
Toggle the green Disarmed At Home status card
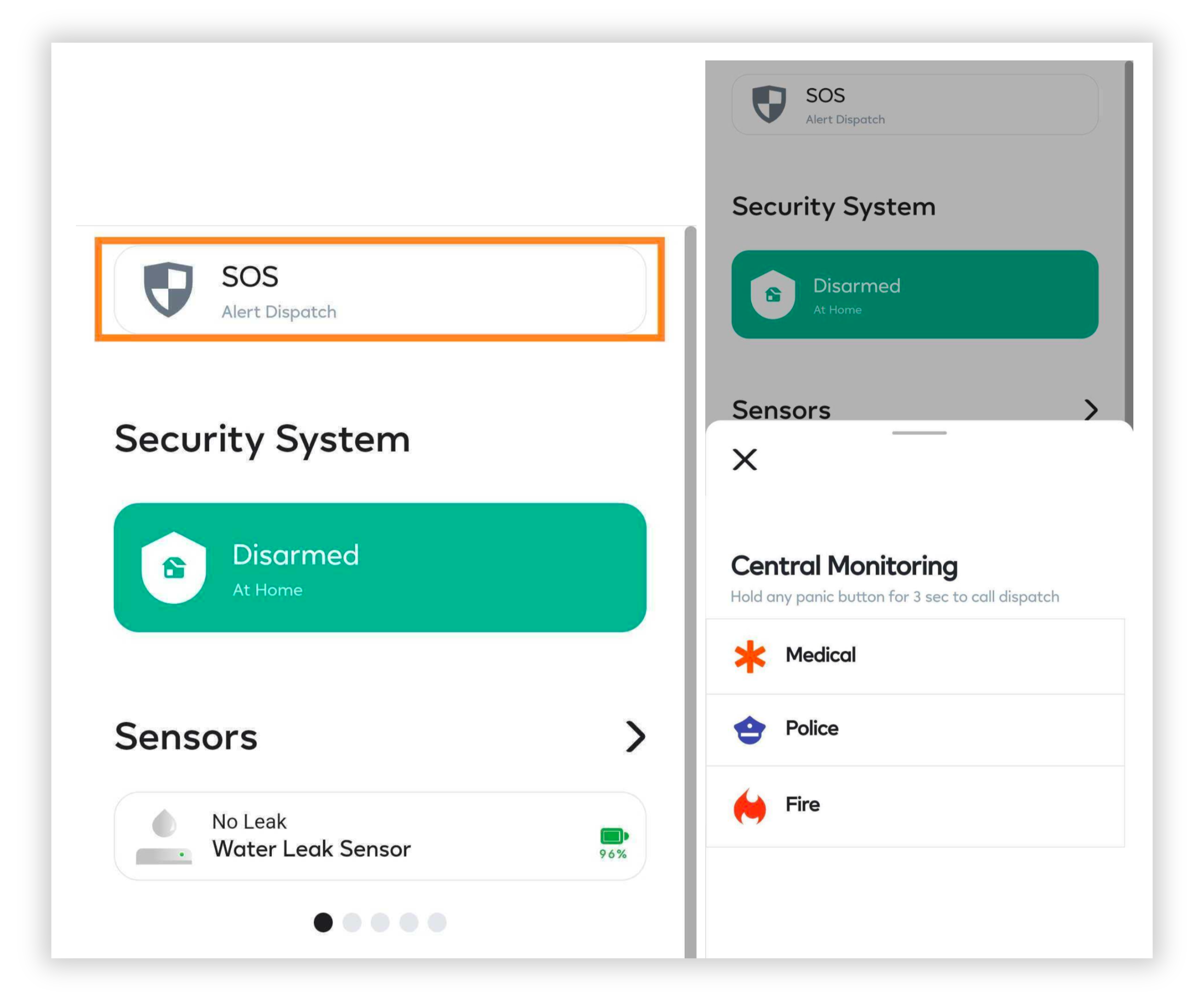[380, 568]
